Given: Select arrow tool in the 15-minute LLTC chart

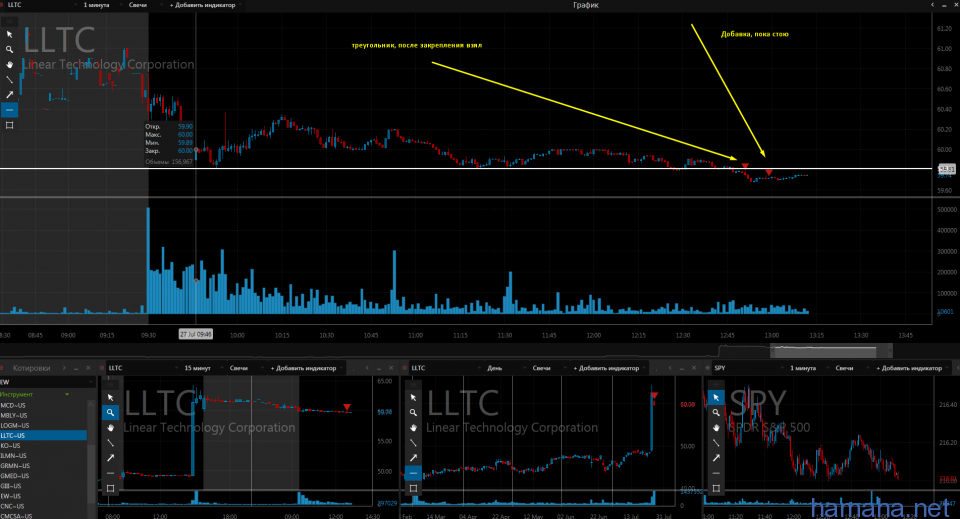Looking at the screenshot, I should (x=110, y=458).
